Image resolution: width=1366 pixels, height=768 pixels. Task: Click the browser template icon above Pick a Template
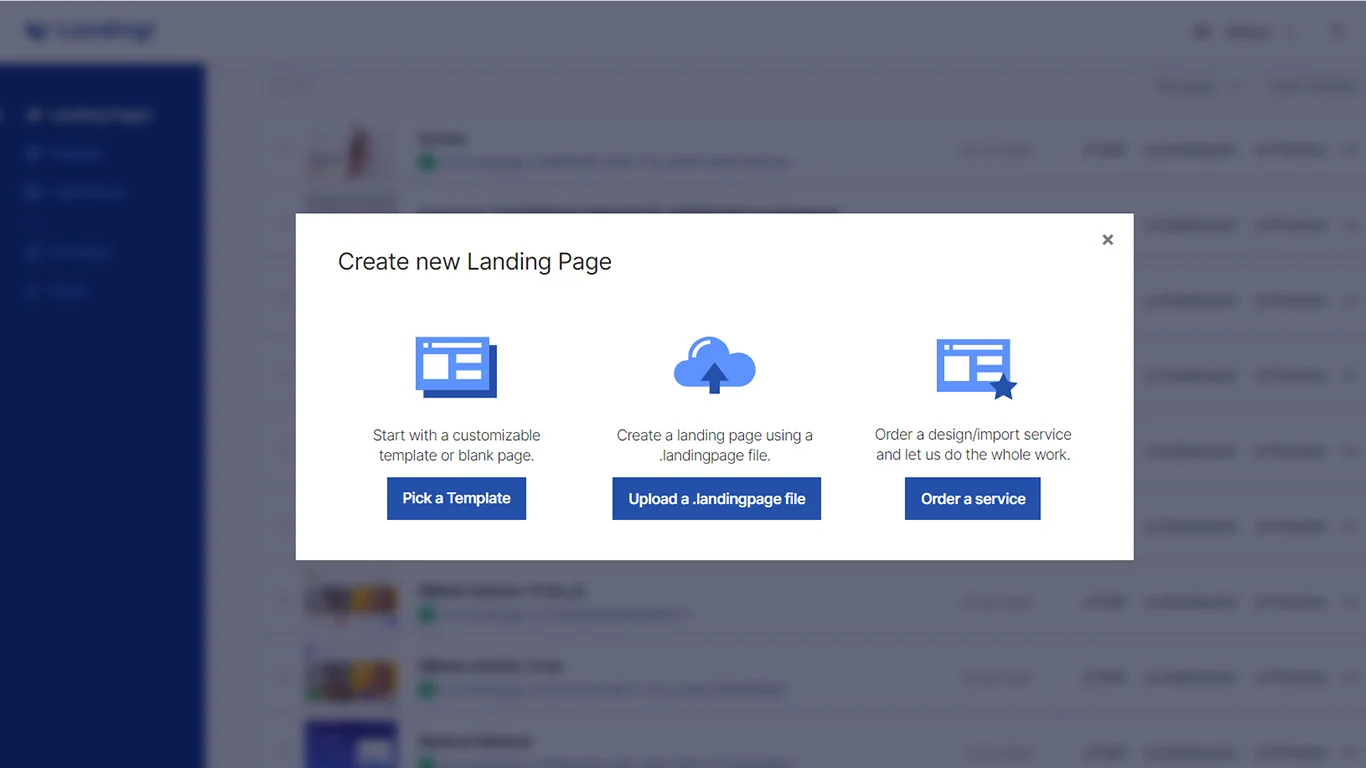tap(455, 367)
